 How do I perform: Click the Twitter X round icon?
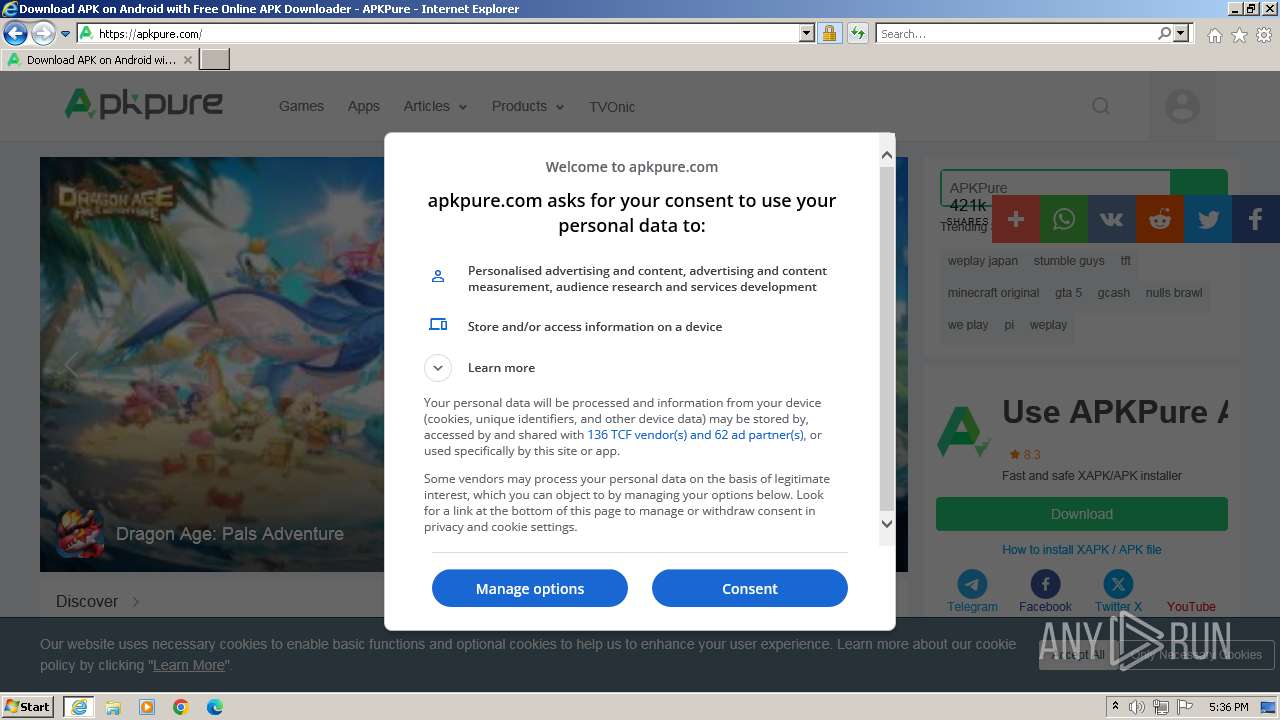pyautogui.click(x=1118, y=584)
